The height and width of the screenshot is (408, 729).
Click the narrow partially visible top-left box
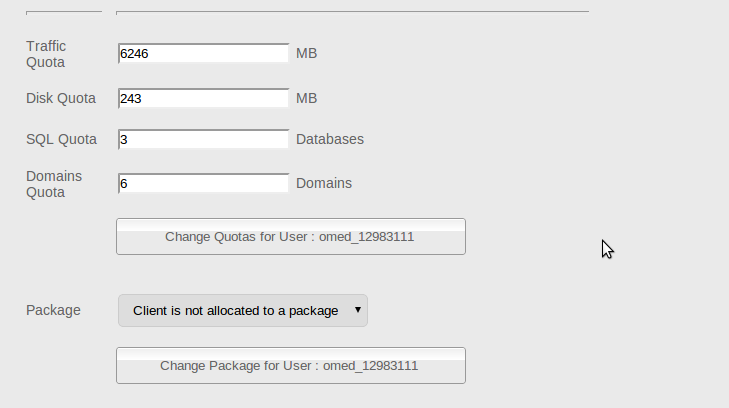coord(64,12)
